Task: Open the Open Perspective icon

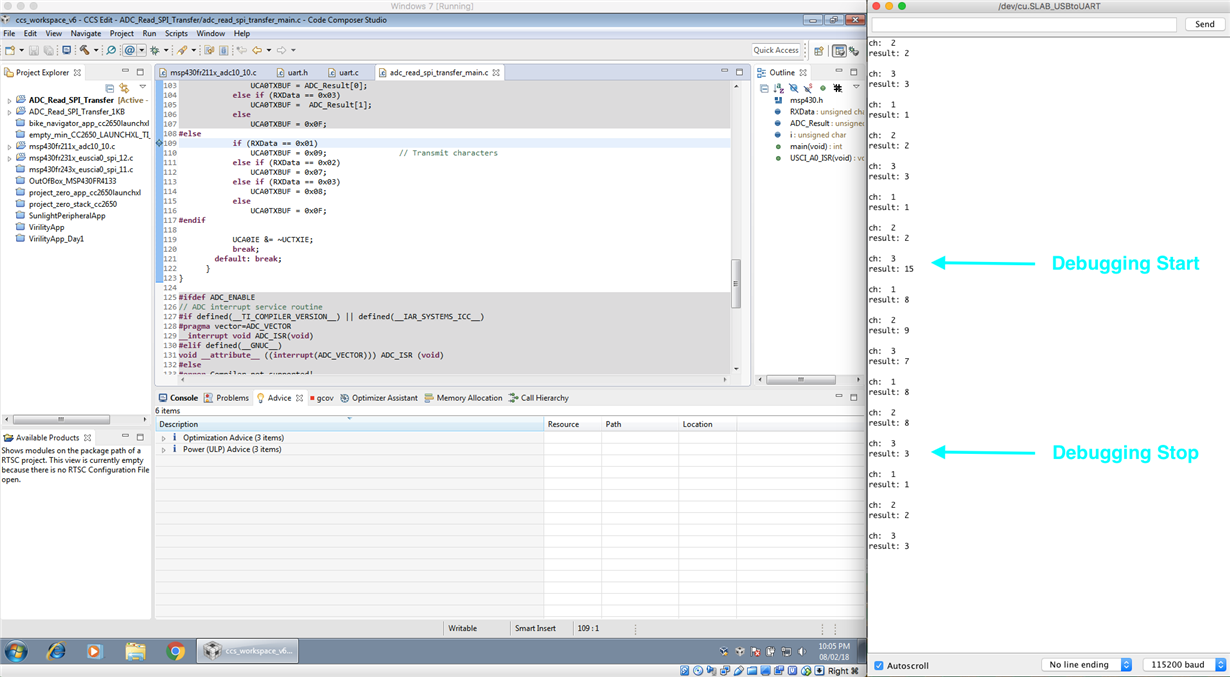Action: [x=819, y=50]
